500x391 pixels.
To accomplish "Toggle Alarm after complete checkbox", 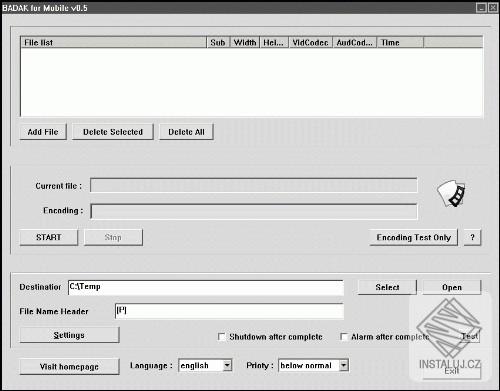I will pos(344,336).
